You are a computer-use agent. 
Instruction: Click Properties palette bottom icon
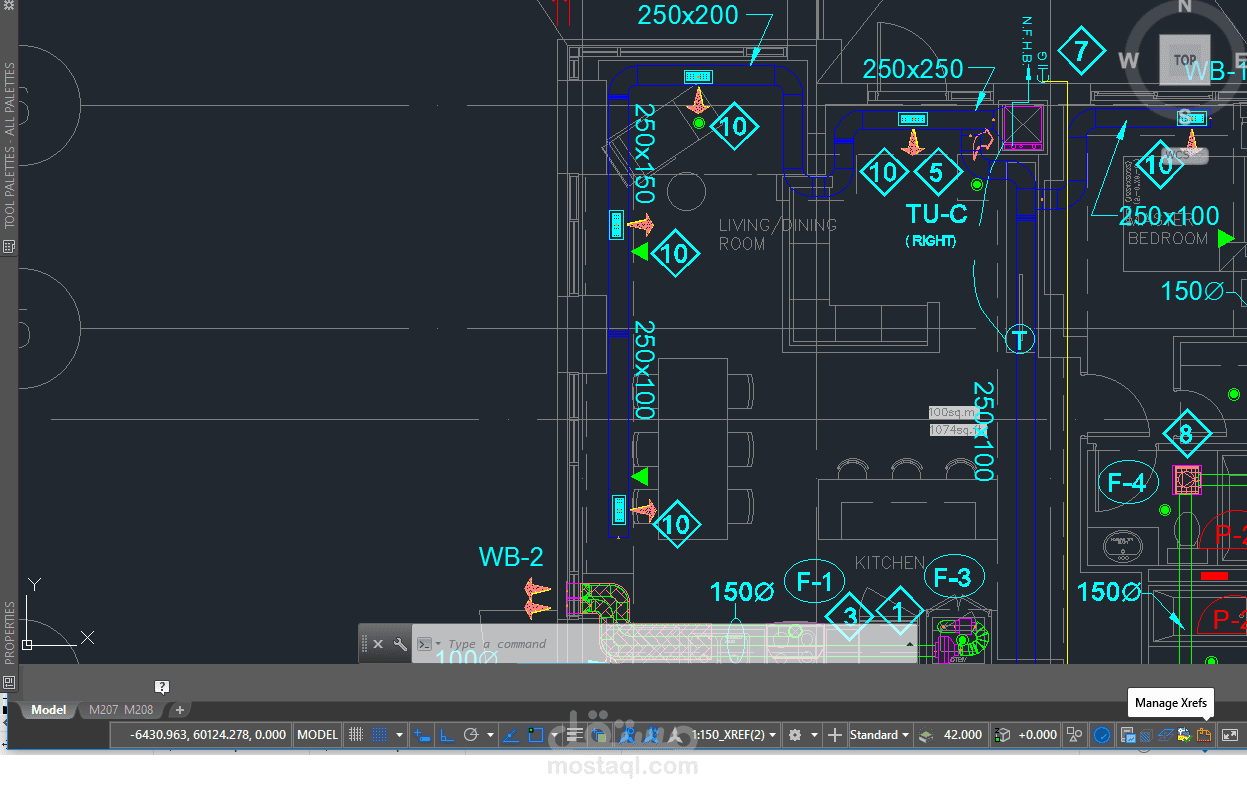(9, 681)
